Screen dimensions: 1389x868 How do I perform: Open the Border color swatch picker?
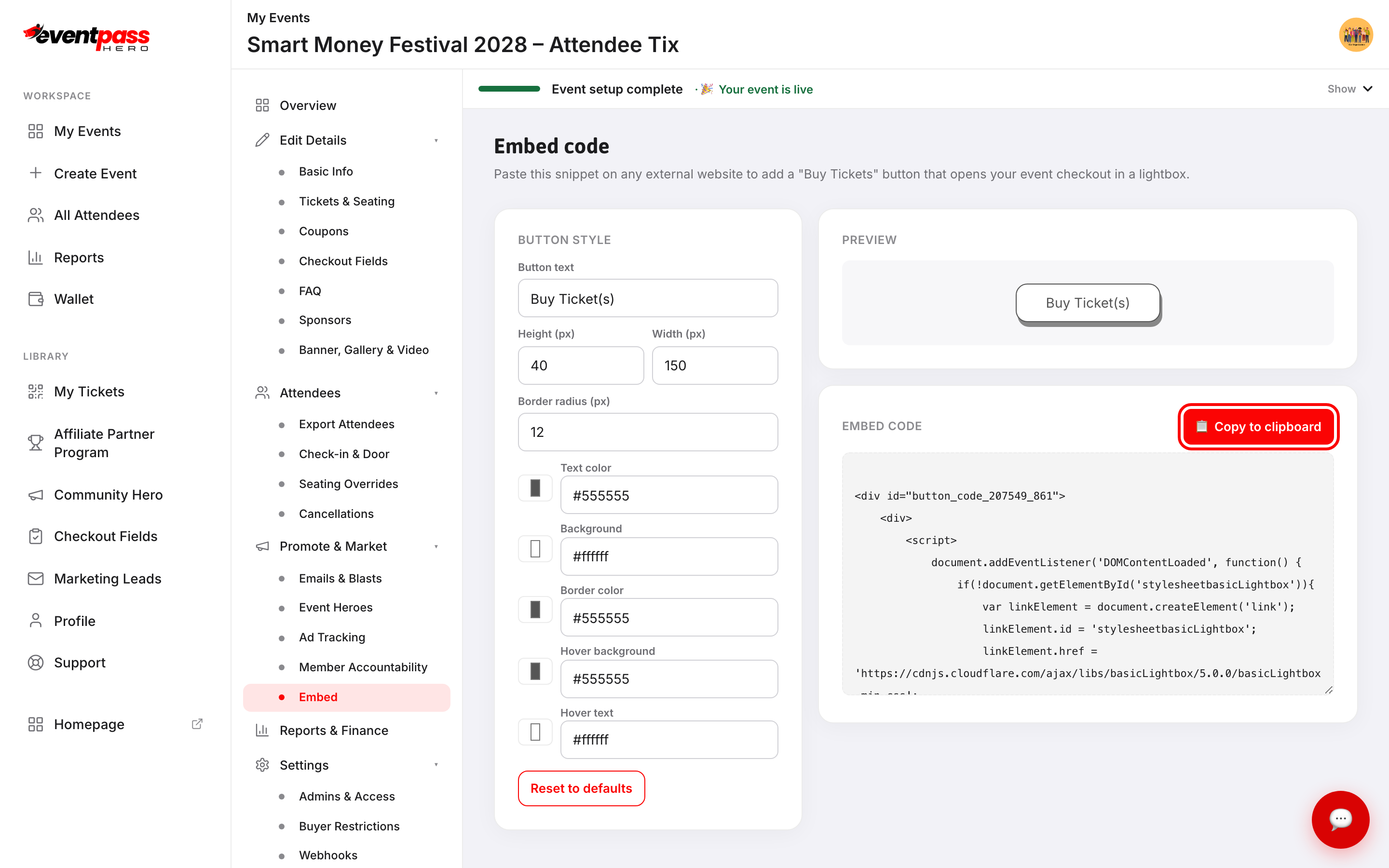click(x=535, y=610)
